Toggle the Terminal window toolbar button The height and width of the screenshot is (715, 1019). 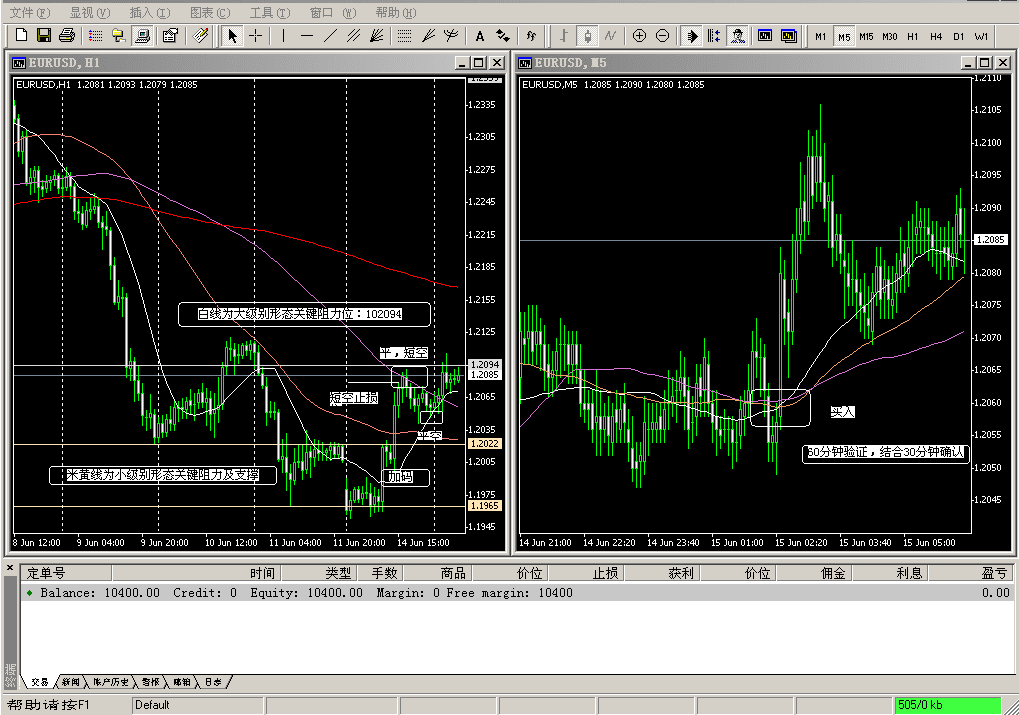click(142, 36)
